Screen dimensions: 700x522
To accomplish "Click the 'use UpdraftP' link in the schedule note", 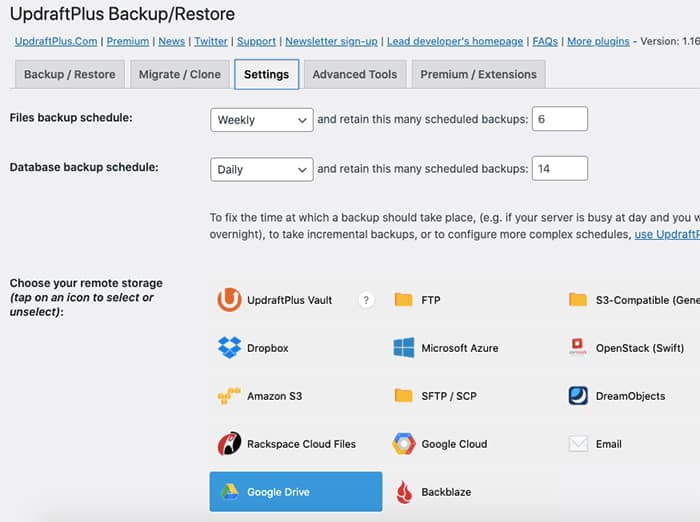I will point(667,234).
